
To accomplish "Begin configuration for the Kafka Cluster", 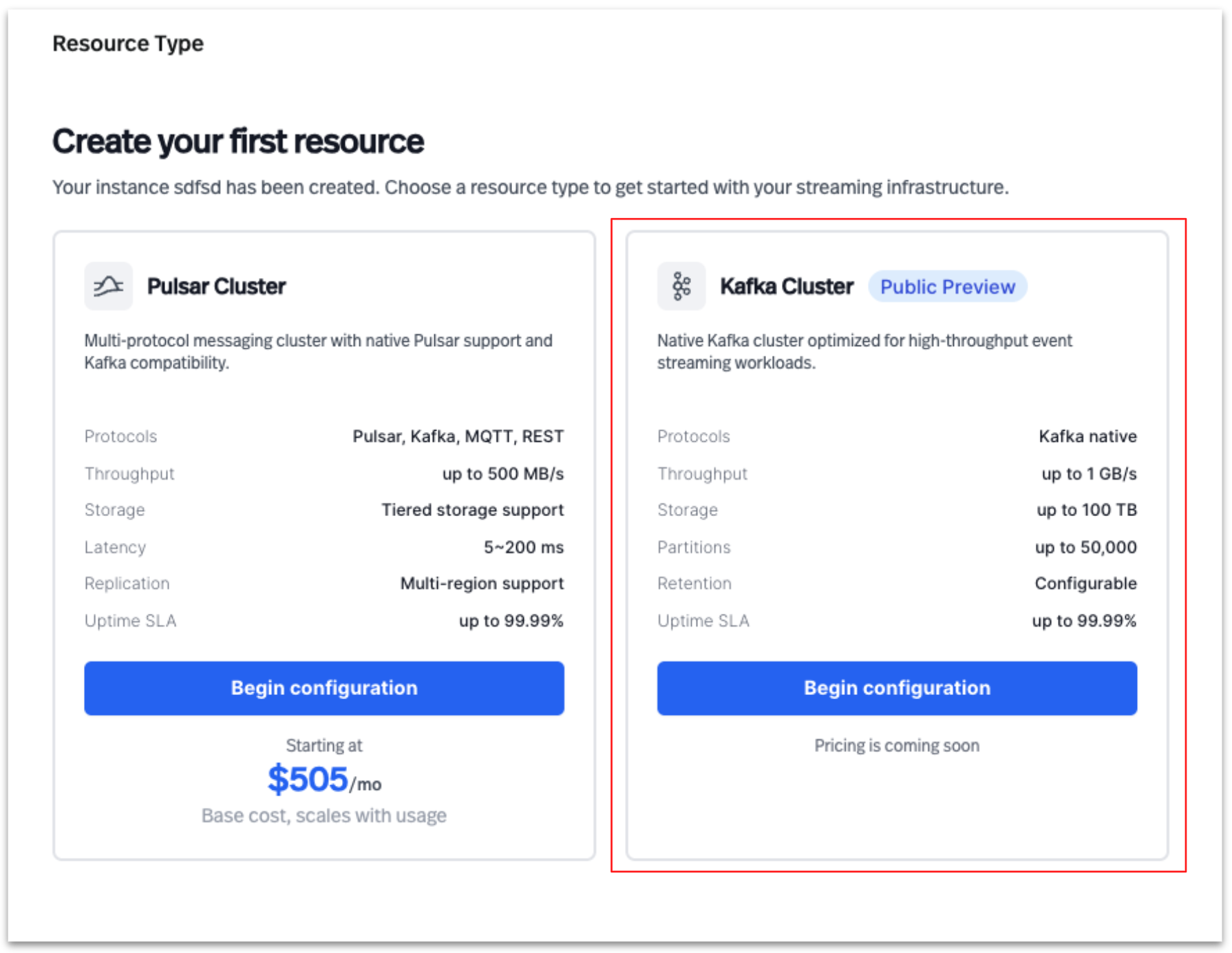I will pos(896,688).
